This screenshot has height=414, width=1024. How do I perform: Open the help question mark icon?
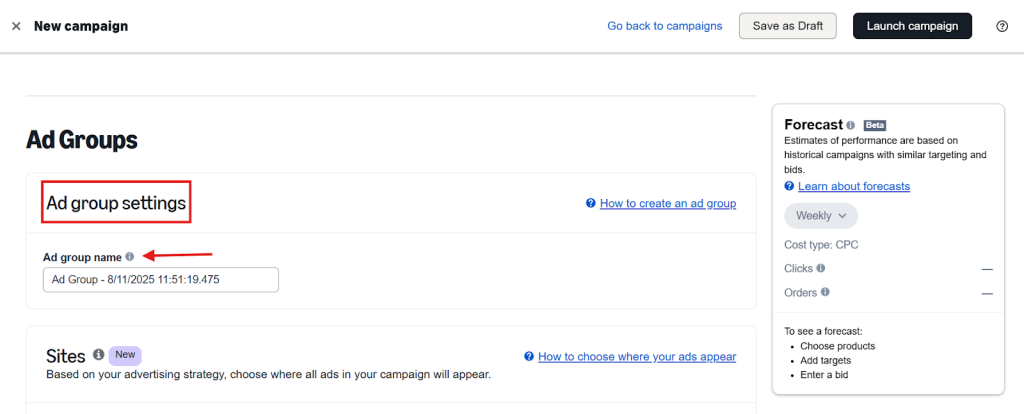(1002, 26)
